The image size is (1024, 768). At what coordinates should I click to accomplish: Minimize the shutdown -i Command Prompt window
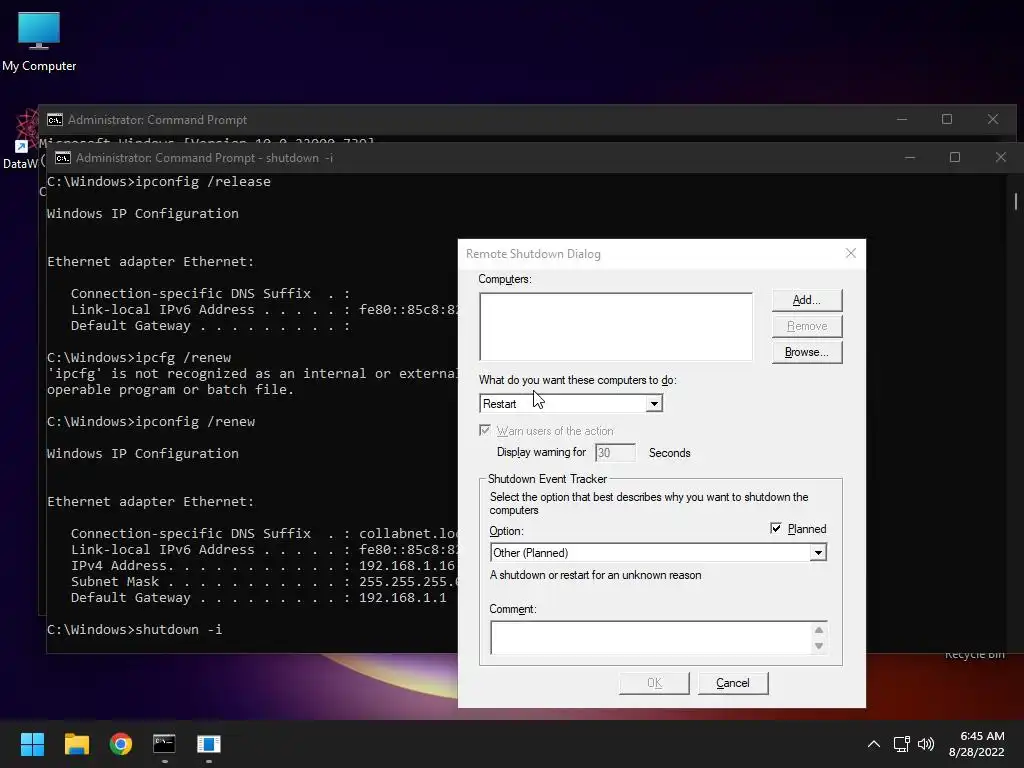pyautogui.click(x=910, y=157)
